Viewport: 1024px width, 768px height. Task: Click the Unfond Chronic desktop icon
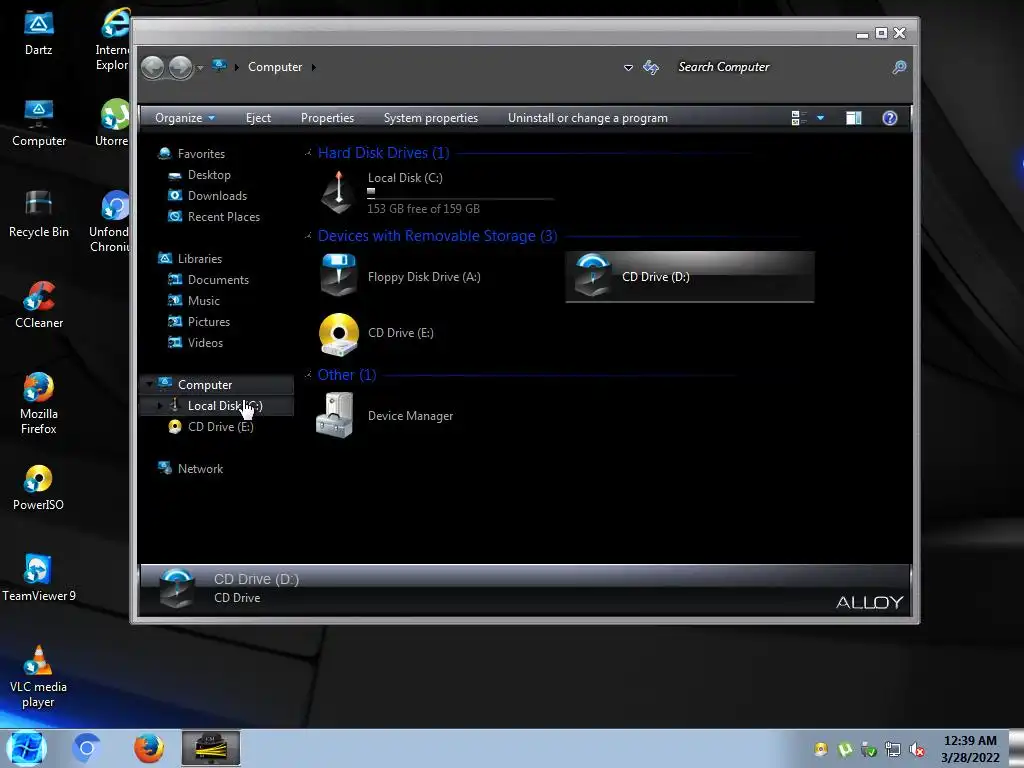tap(110, 221)
